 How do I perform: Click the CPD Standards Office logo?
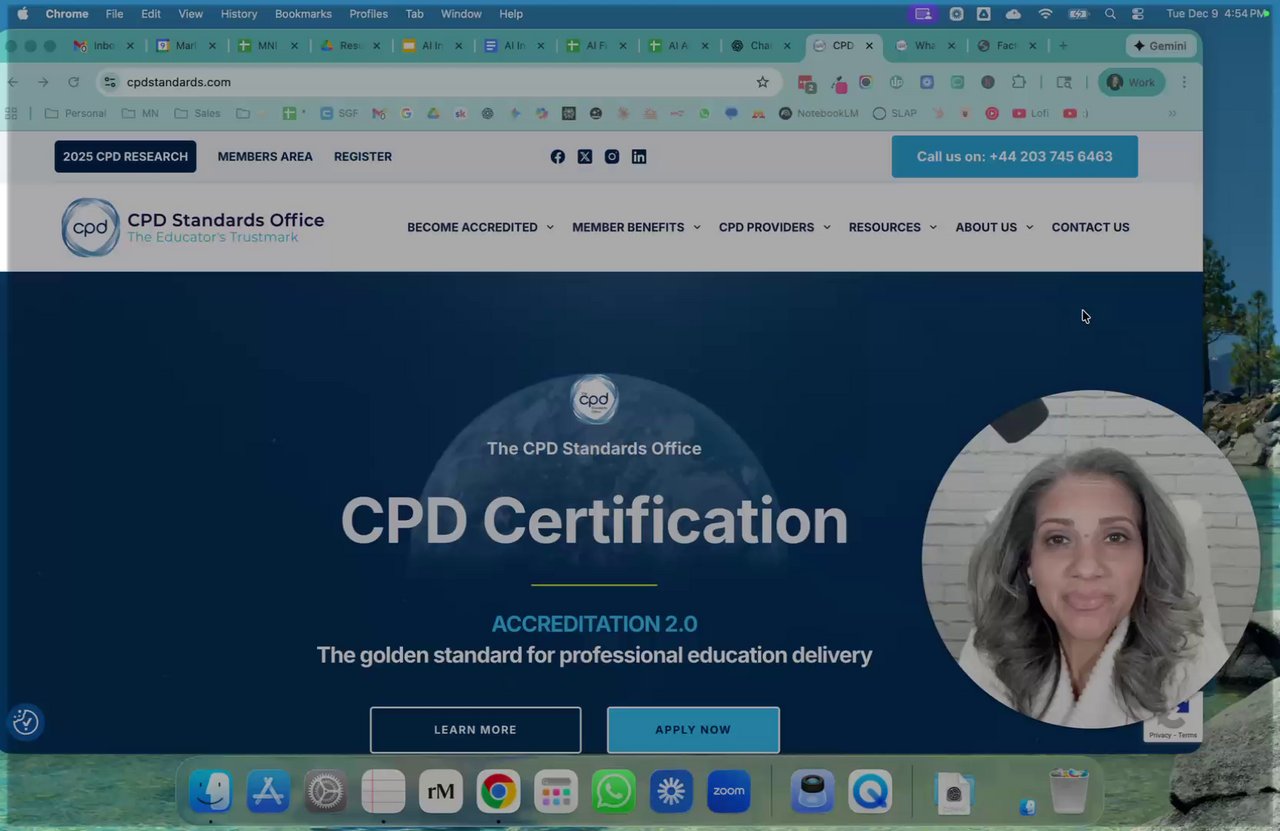tap(193, 227)
